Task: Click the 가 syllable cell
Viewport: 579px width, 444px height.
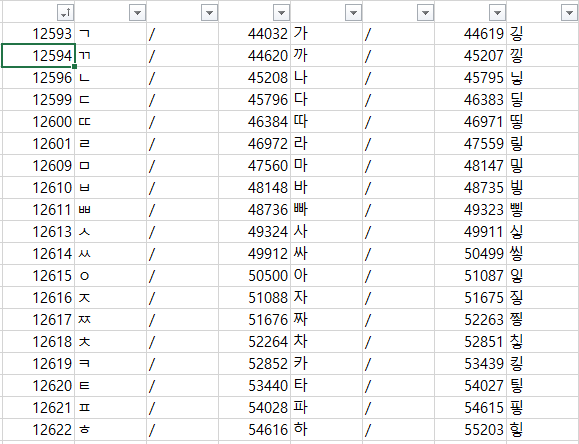Action: coord(326,34)
